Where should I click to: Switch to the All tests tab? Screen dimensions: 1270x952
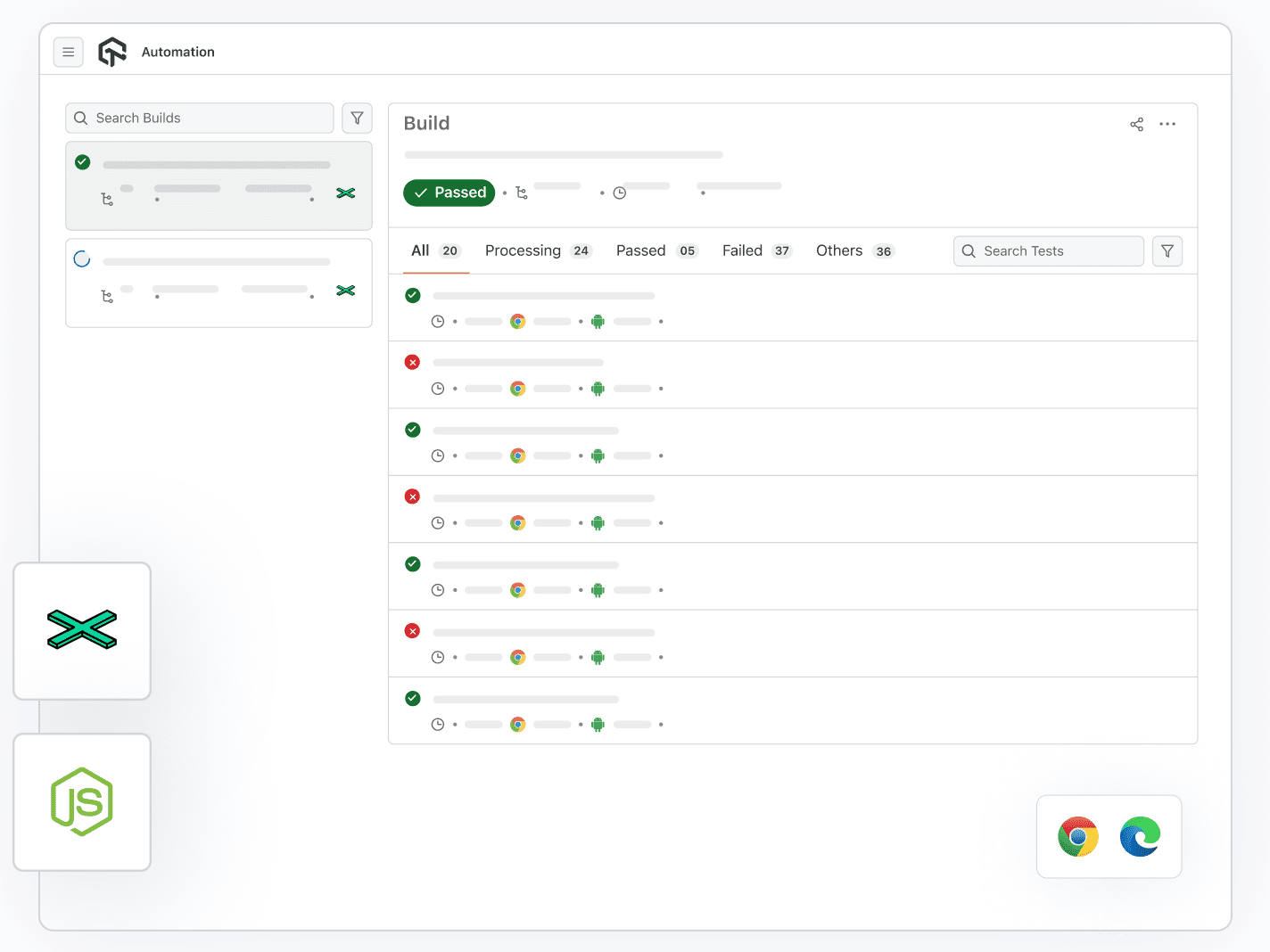point(433,251)
